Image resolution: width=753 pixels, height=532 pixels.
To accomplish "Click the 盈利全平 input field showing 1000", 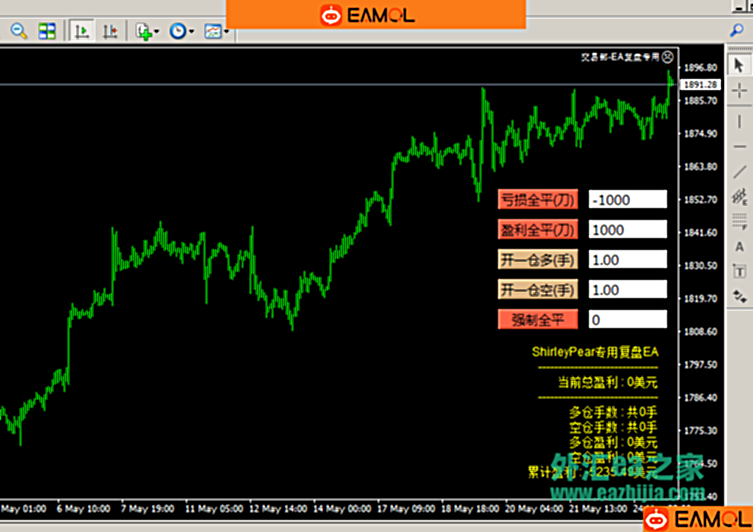I will tap(627, 230).
